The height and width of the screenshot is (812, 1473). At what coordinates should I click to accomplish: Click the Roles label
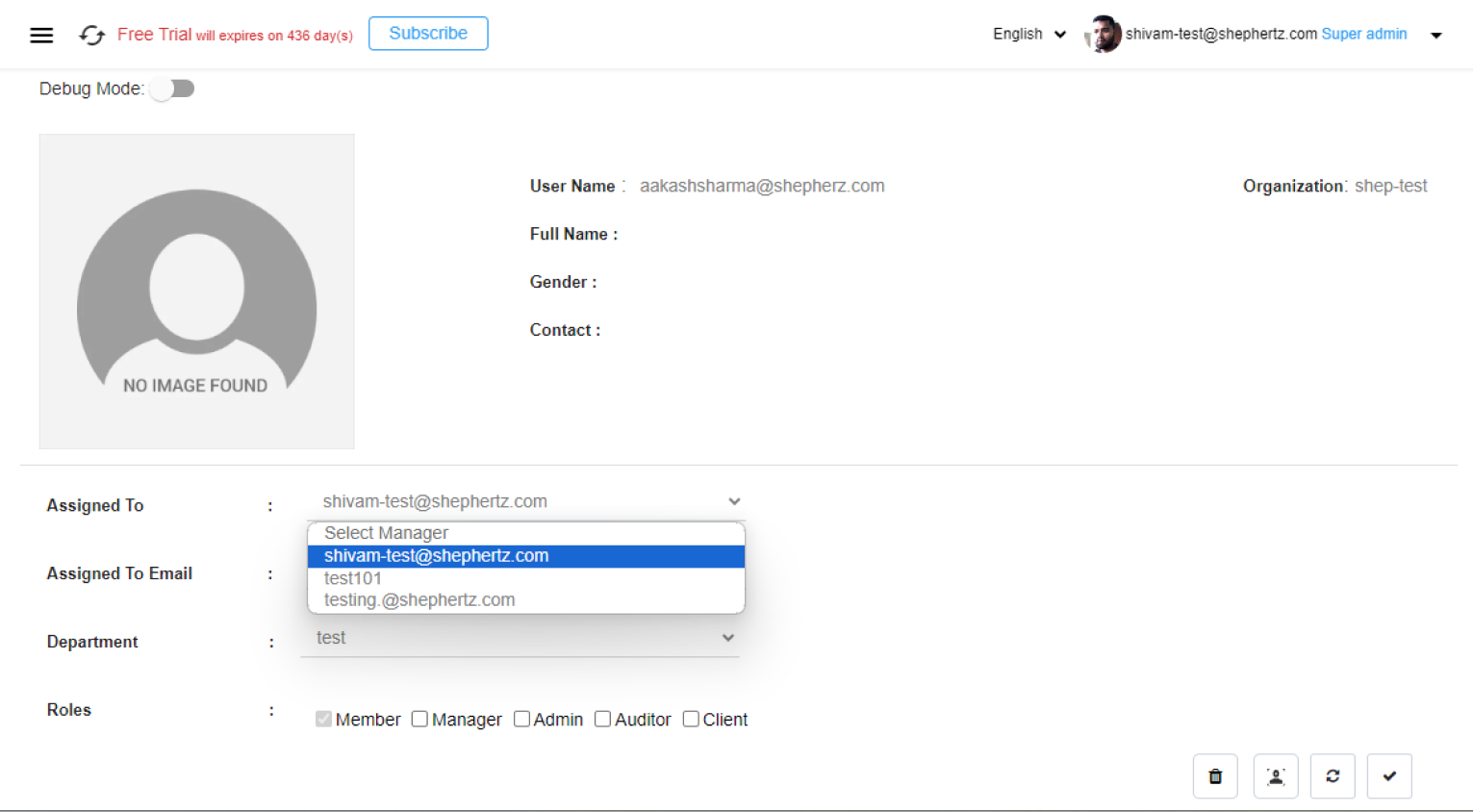point(69,710)
